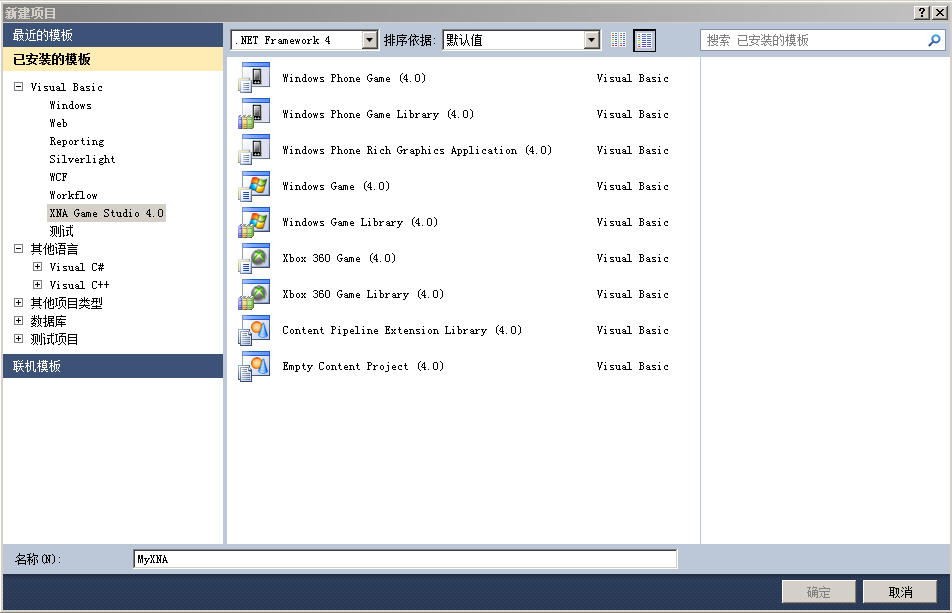Select the Visual C++ label
Screen dimensions: 952x613
80,285
